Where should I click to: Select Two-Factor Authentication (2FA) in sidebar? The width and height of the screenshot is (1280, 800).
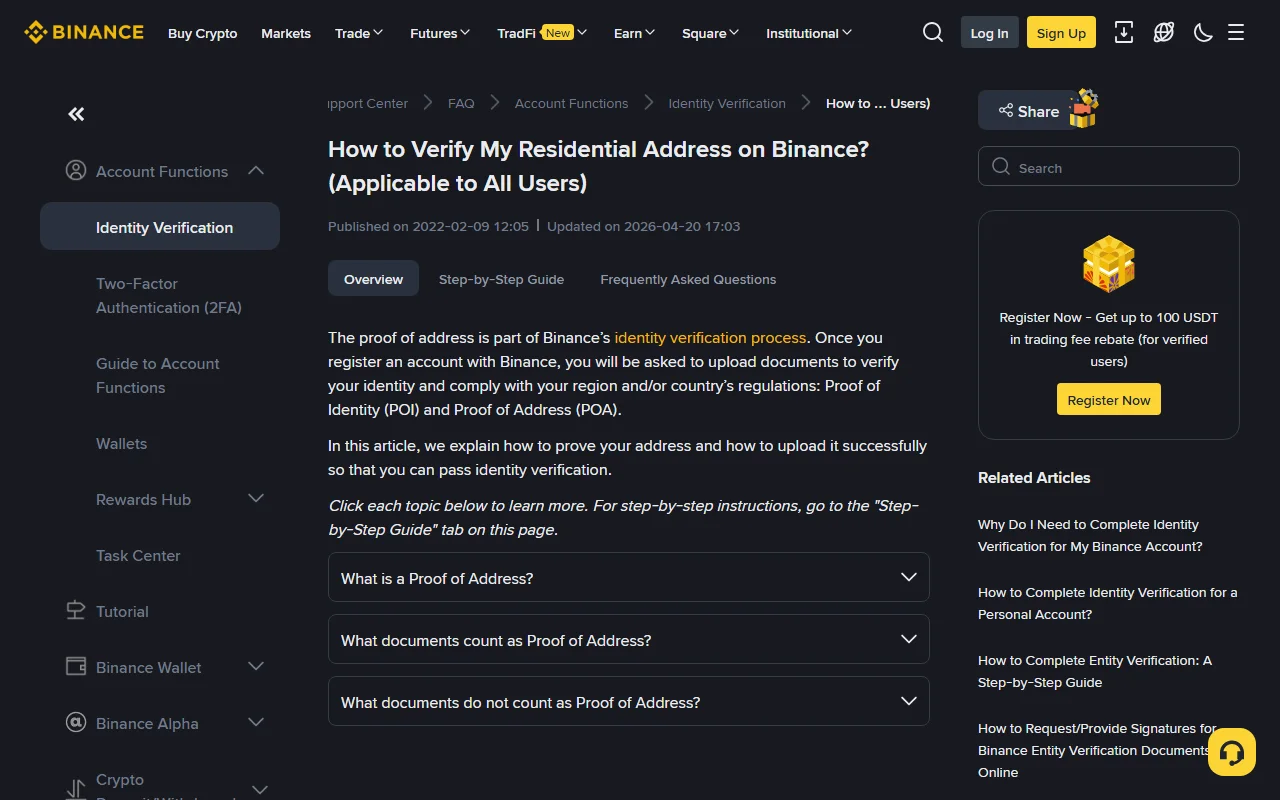click(169, 296)
